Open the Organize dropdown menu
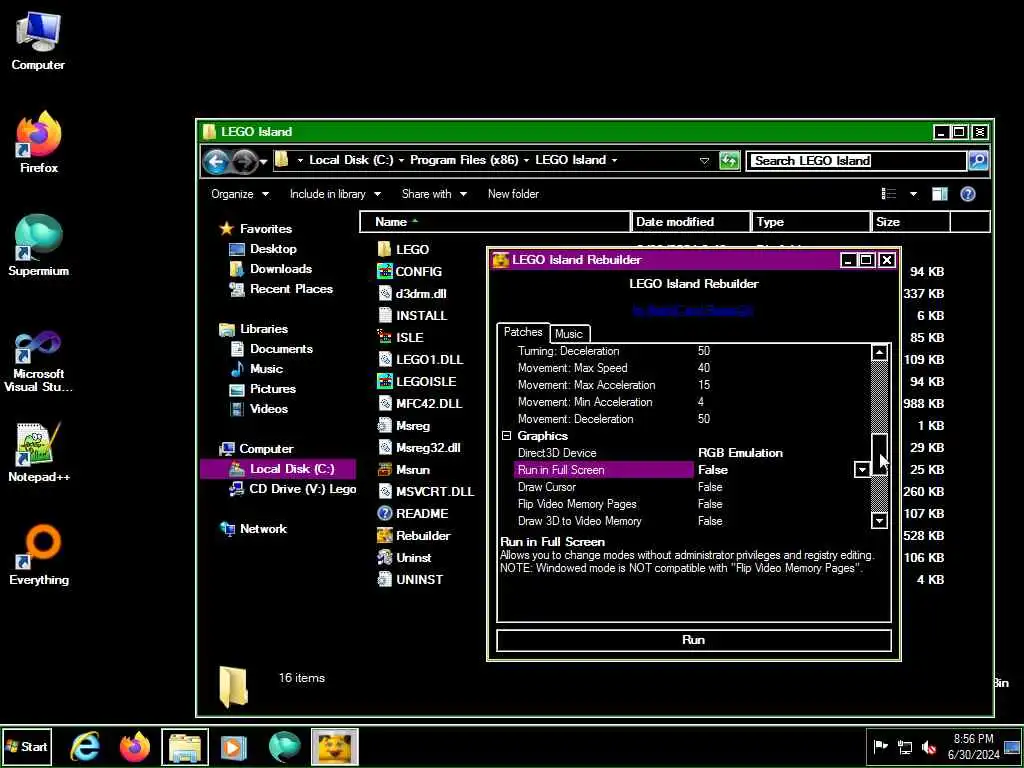Viewport: 1024px width, 768px height. point(240,194)
